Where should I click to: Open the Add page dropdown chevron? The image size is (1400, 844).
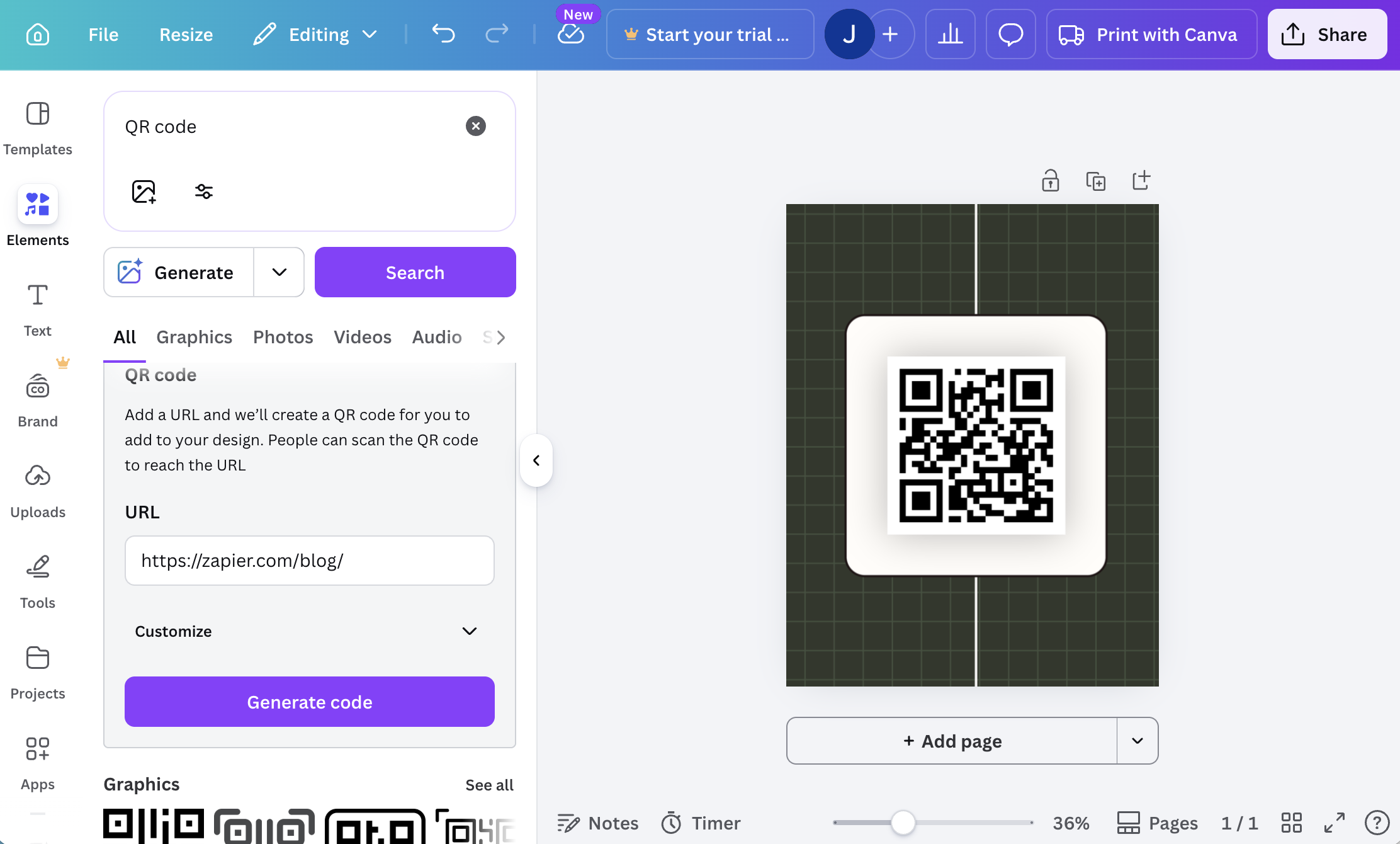[x=1137, y=741]
